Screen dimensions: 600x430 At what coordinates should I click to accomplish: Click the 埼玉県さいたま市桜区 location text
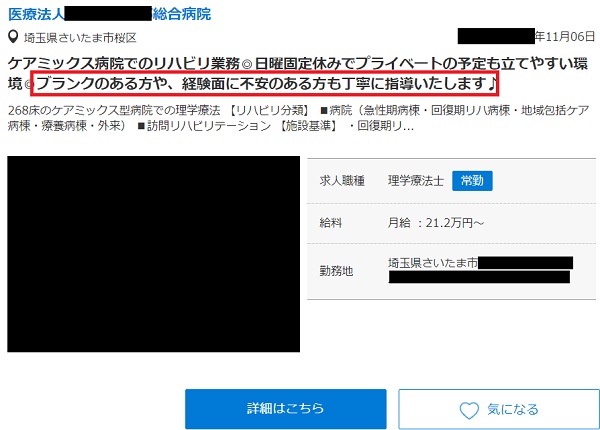coord(80,37)
